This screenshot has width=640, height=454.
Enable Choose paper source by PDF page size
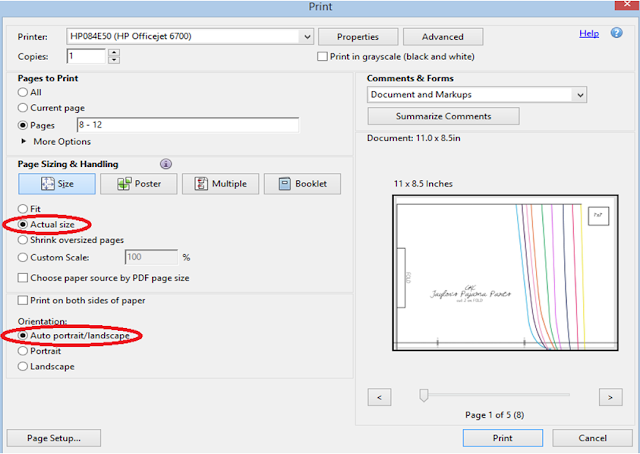(23, 278)
